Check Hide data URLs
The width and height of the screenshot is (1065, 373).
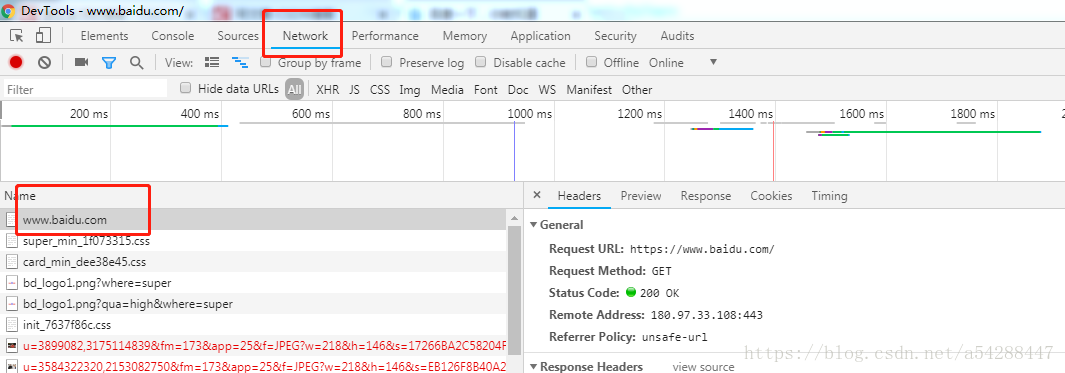(x=185, y=88)
